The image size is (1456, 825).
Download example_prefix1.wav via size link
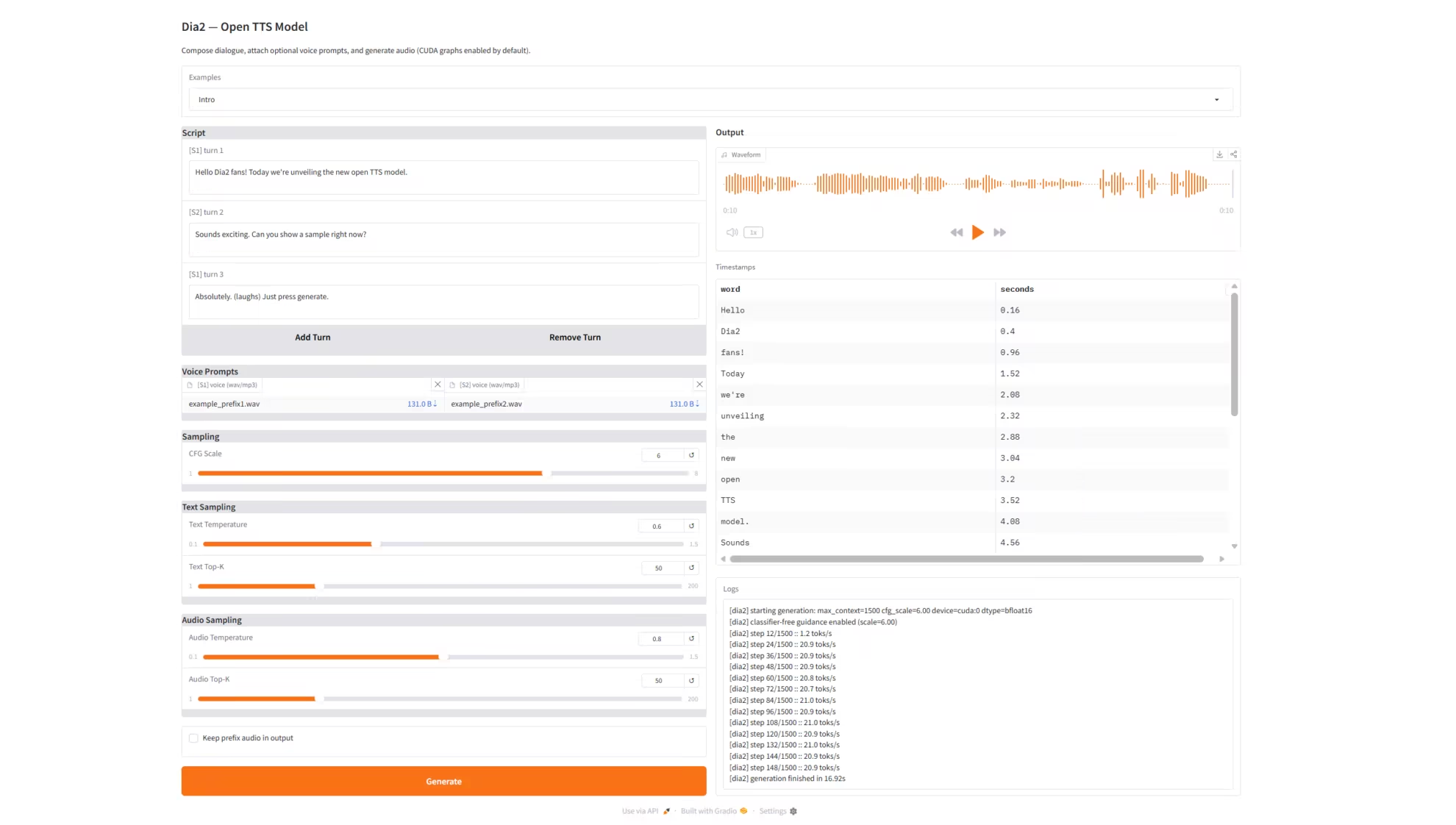tap(421, 404)
